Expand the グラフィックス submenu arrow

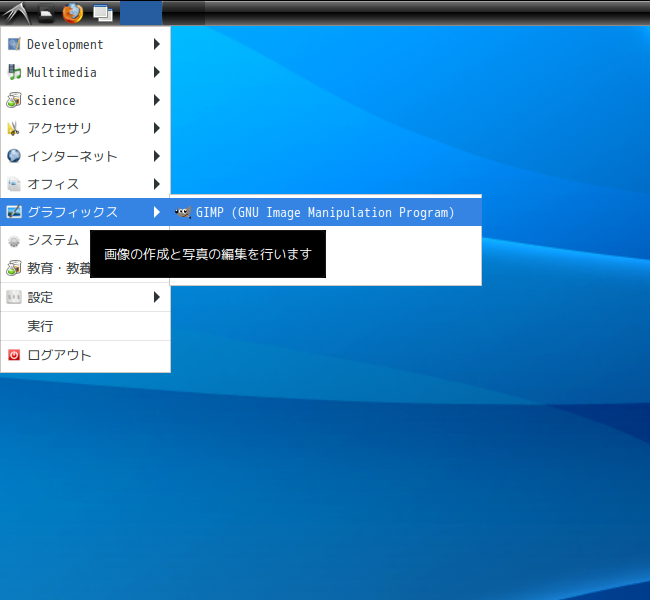coord(157,212)
